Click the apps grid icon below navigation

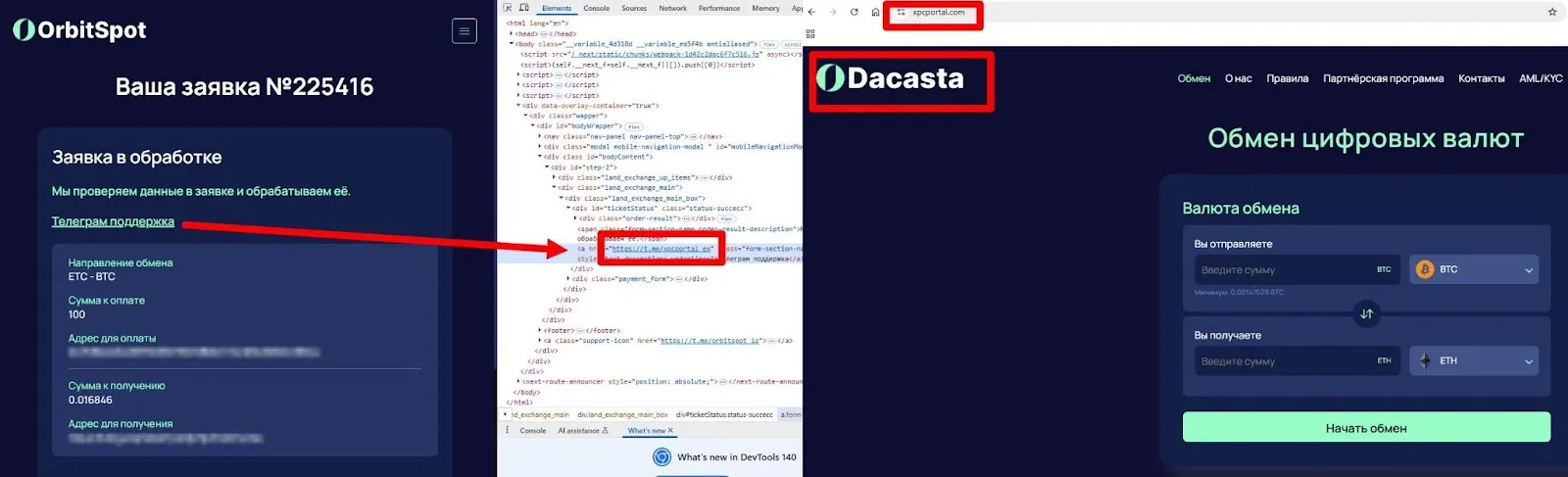810,33
